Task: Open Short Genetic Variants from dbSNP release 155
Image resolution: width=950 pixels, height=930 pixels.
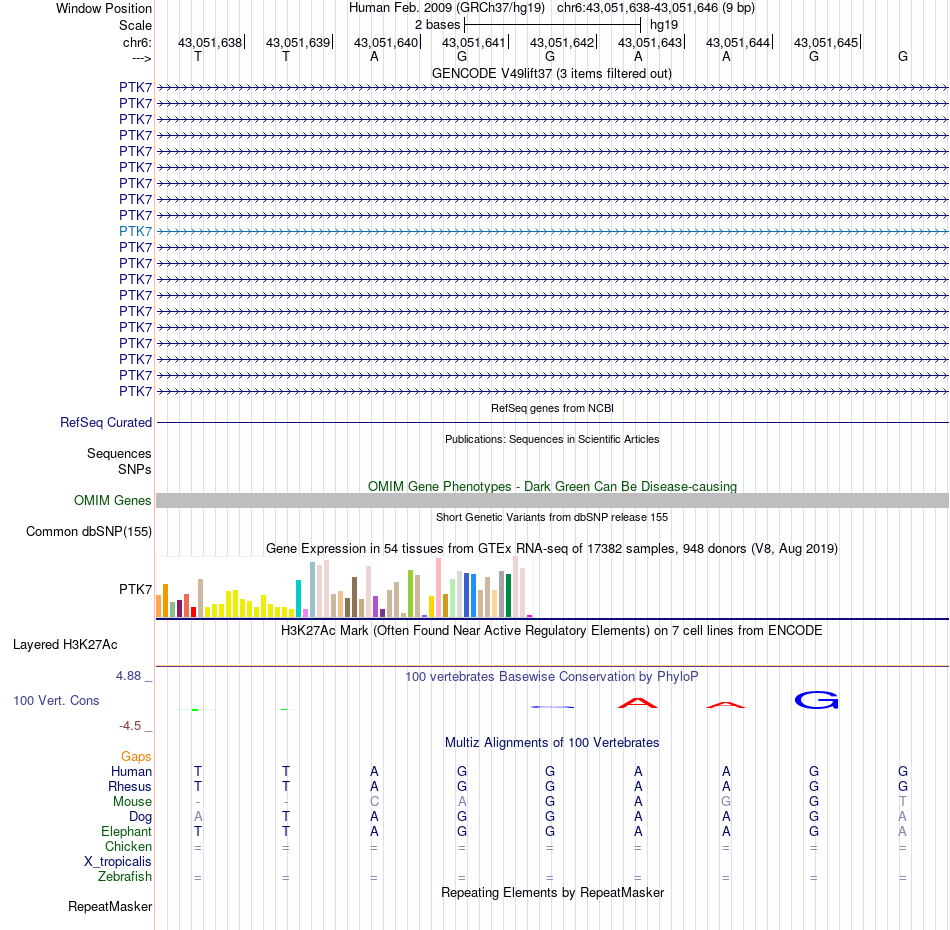Action: pyautogui.click(x=552, y=517)
